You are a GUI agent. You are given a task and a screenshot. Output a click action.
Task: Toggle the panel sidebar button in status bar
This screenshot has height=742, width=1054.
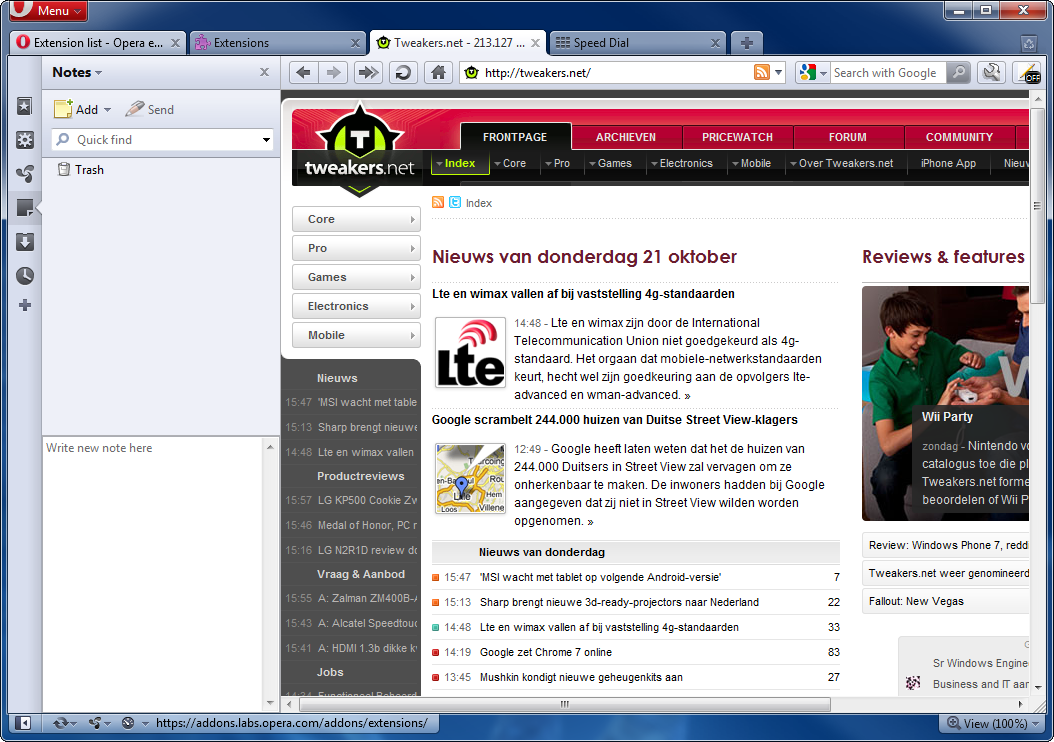point(24,723)
